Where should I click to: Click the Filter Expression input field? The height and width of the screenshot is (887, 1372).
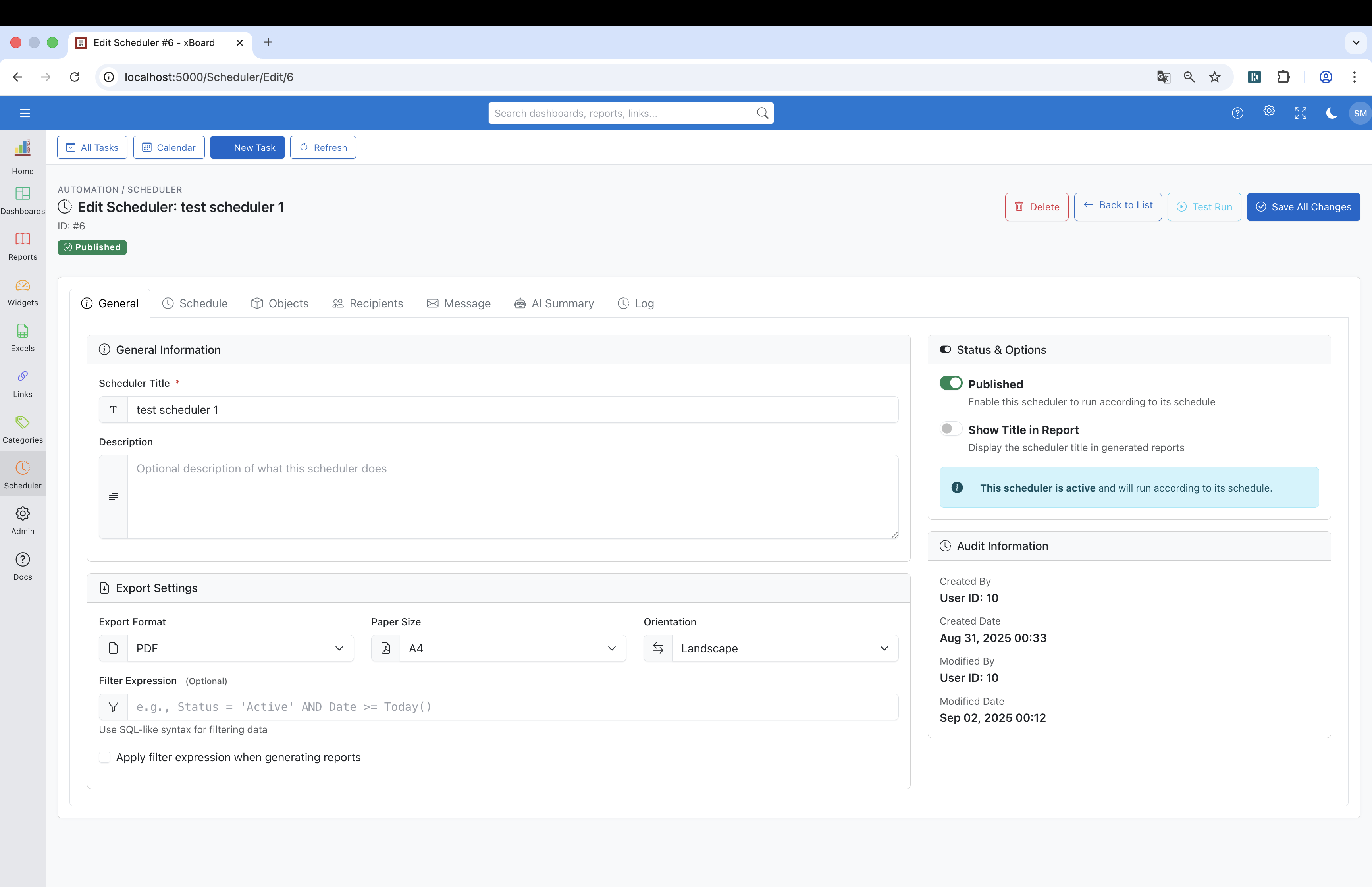(513, 707)
